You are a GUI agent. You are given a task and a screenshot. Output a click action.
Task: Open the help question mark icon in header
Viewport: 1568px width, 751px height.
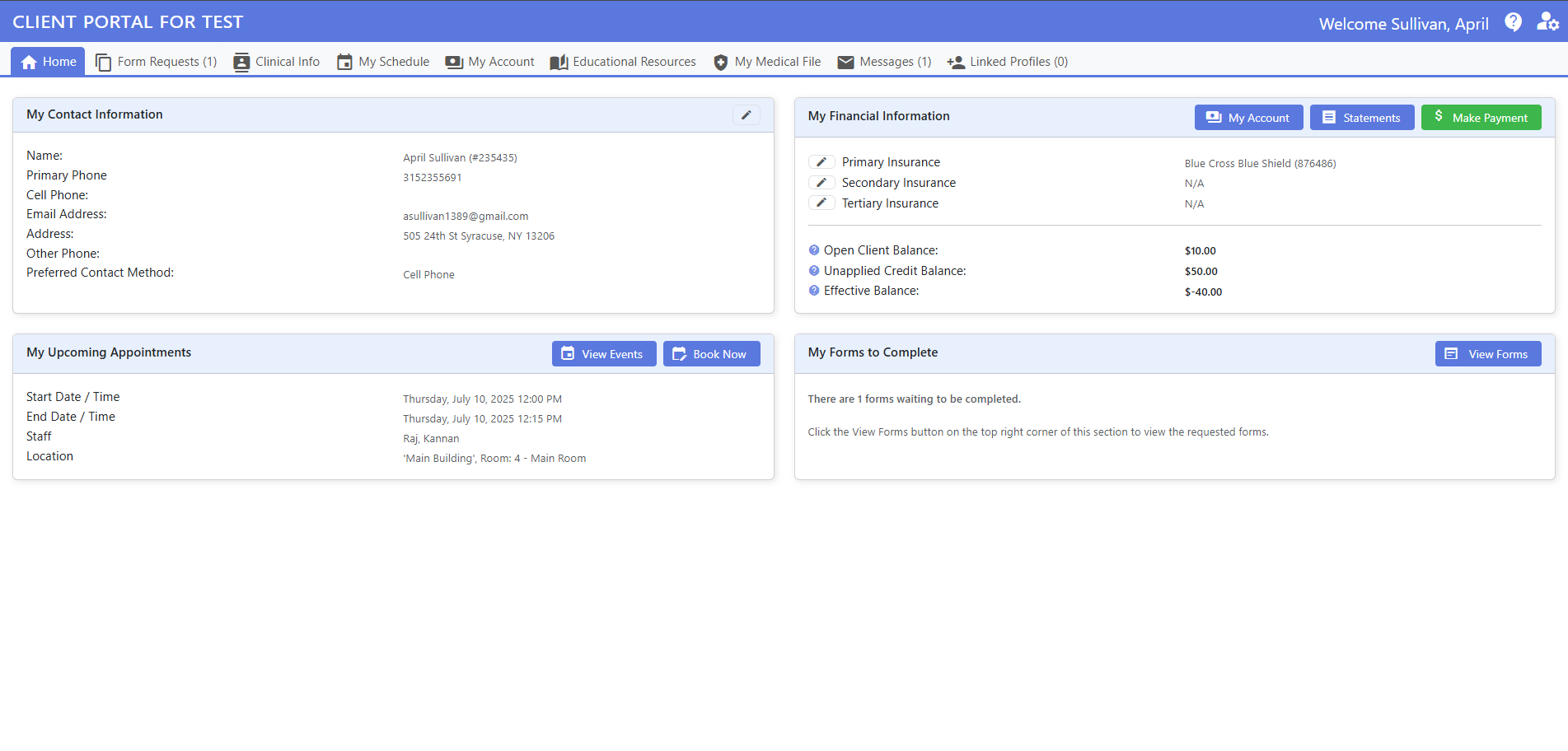click(1514, 22)
